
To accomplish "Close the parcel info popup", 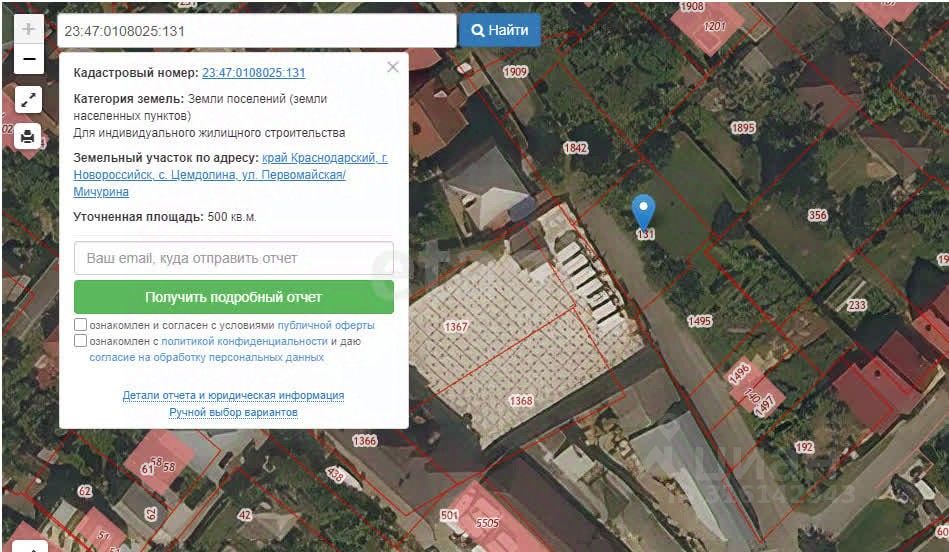I will point(393,67).
